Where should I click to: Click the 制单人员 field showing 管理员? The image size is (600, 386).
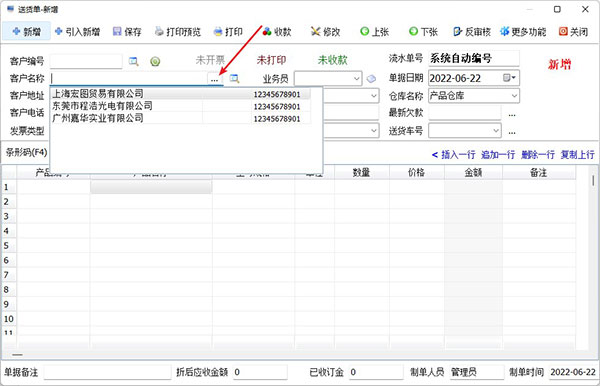click(477, 372)
